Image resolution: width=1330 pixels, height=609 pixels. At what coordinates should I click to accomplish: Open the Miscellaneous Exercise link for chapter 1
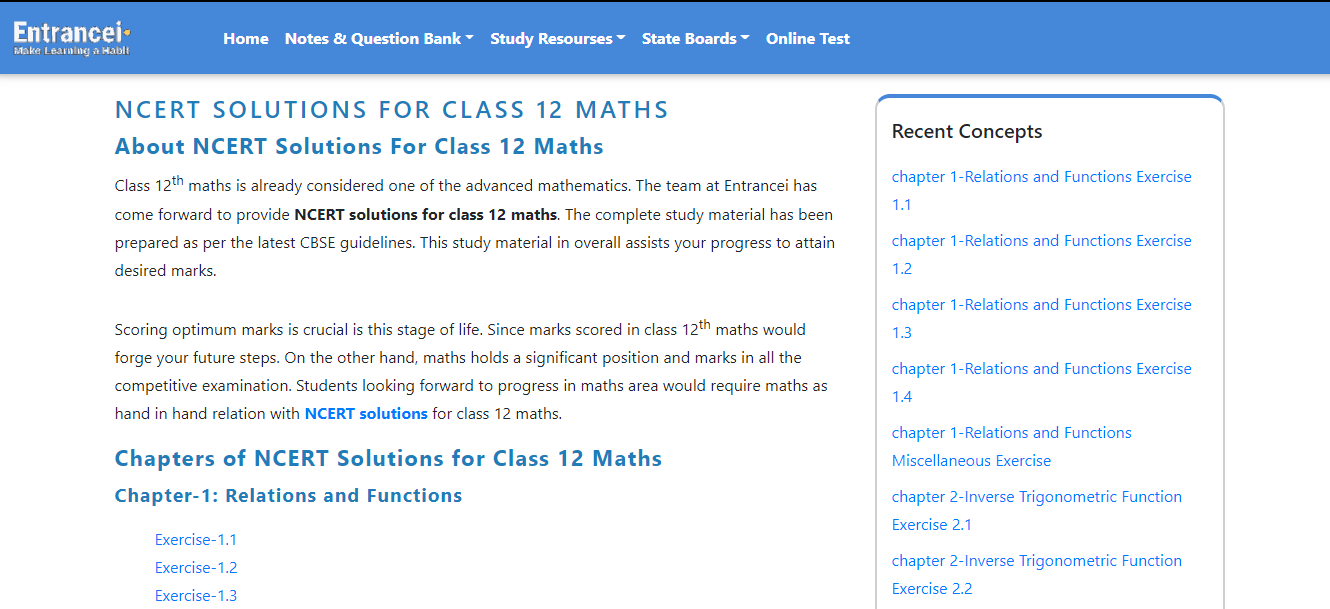tap(1011, 446)
